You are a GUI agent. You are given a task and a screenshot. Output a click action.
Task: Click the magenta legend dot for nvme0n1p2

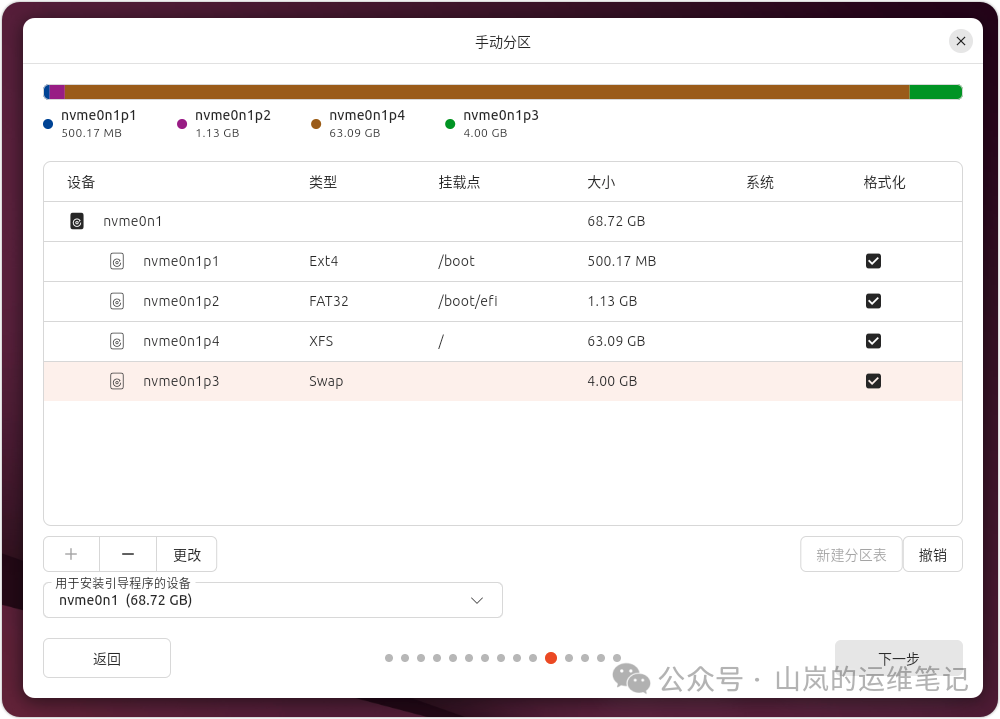[x=181, y=124]
